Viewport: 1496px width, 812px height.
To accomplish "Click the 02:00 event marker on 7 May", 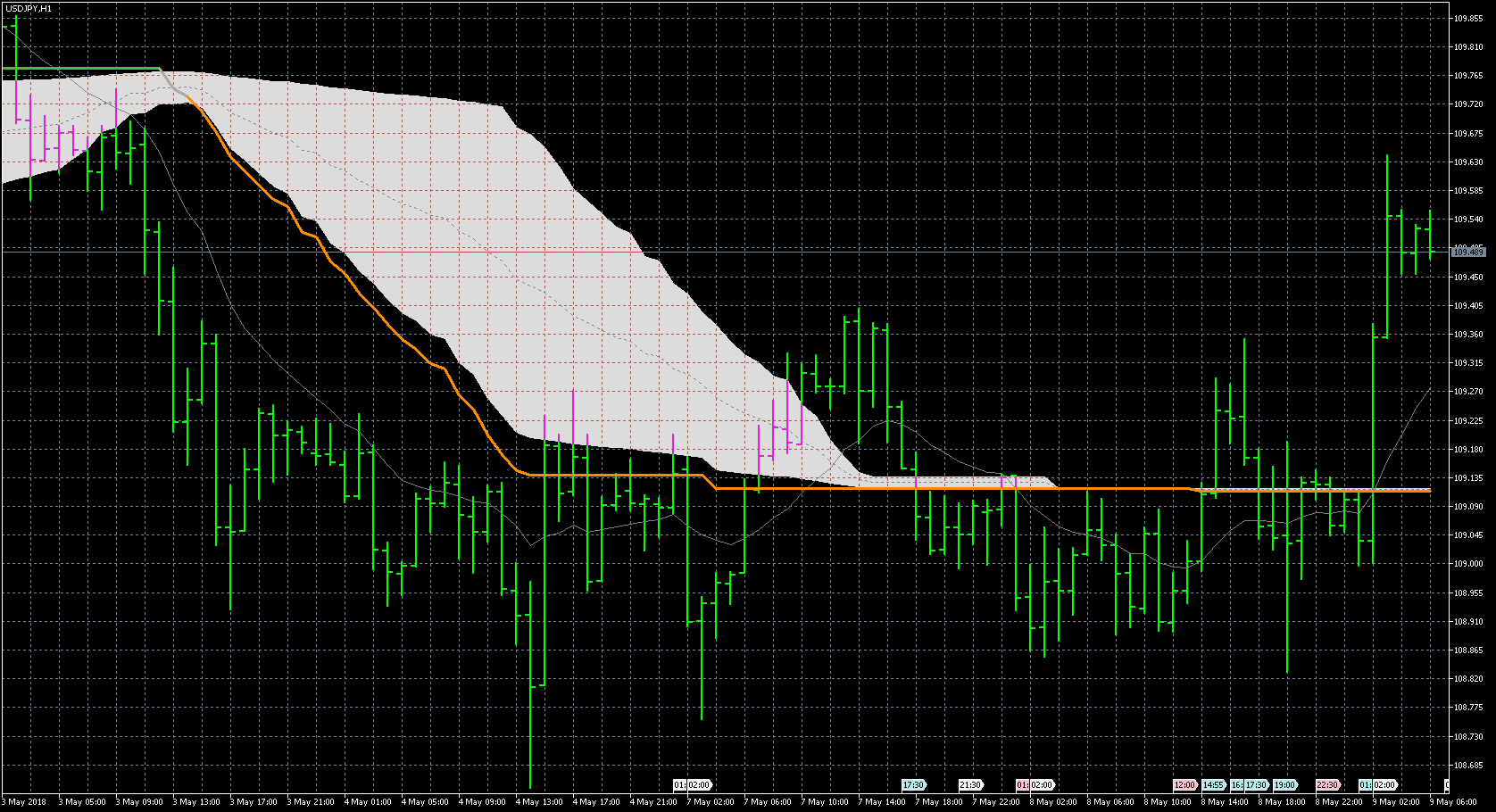I will (699, 785).
